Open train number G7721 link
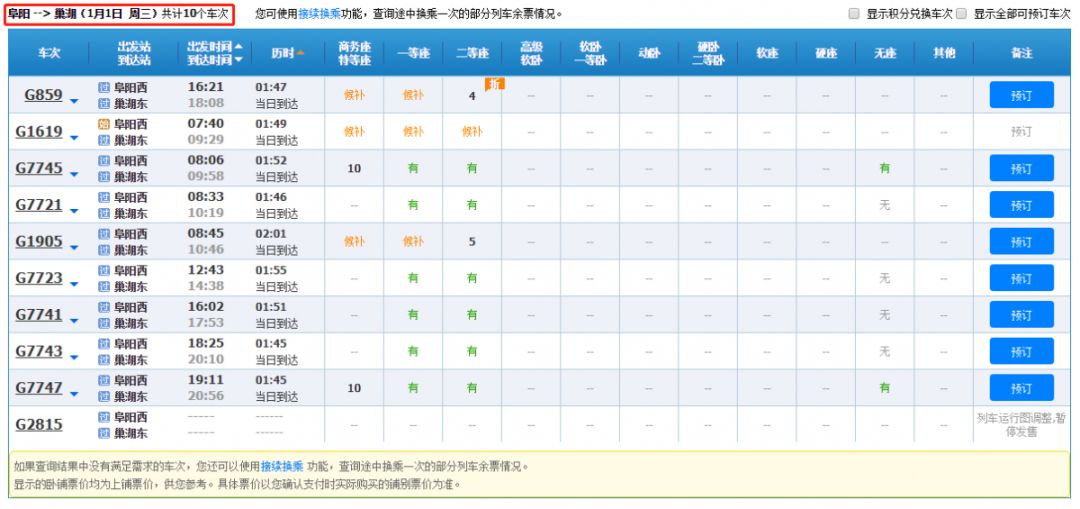This screenshot has height=509, width=1080. [39, 205]
